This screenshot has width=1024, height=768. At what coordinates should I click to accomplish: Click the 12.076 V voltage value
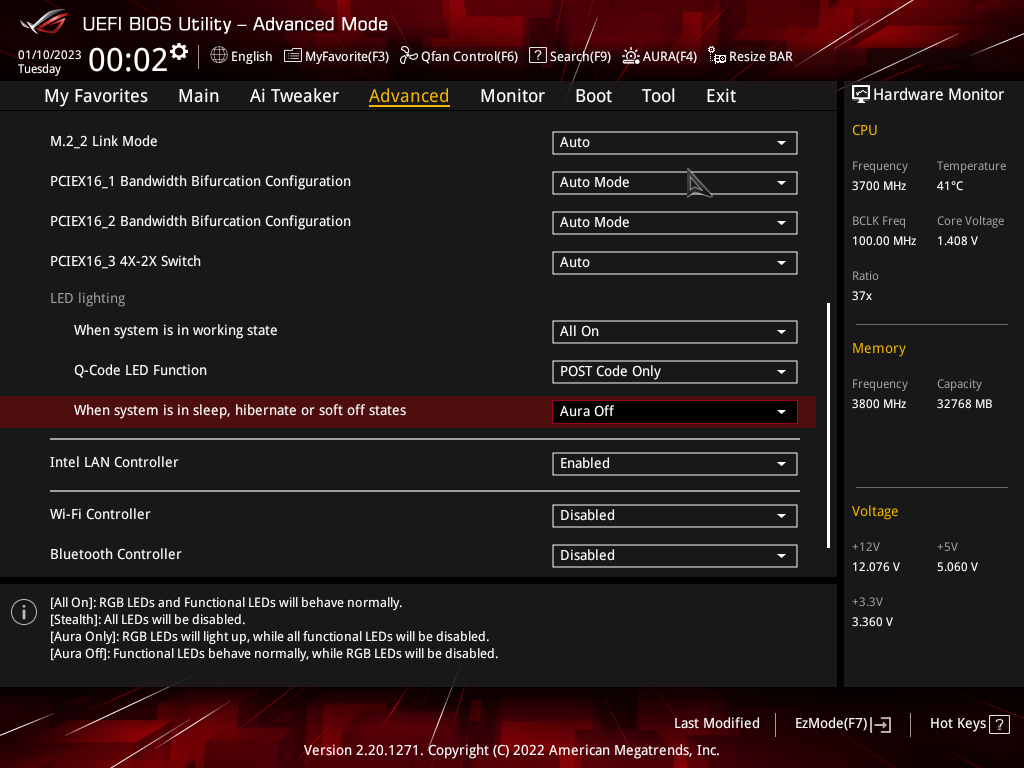(875, 567)
